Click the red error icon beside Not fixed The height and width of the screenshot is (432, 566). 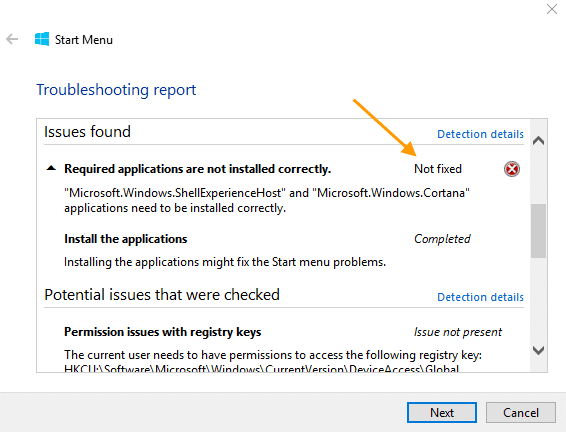[x=511, y=169]
